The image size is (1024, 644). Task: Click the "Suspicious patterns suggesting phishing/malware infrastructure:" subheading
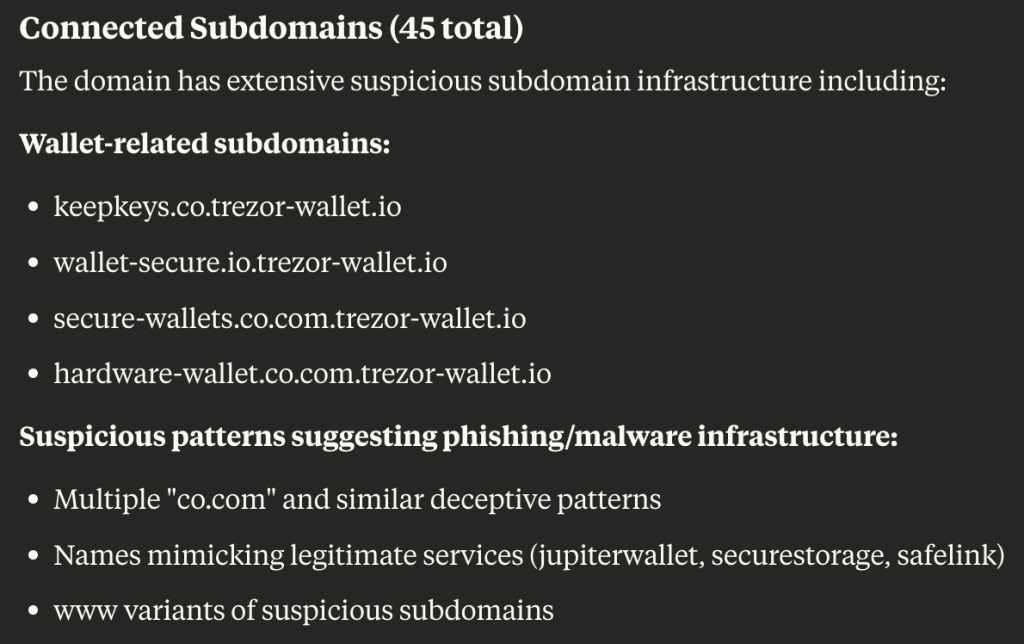tap(458, 437)
